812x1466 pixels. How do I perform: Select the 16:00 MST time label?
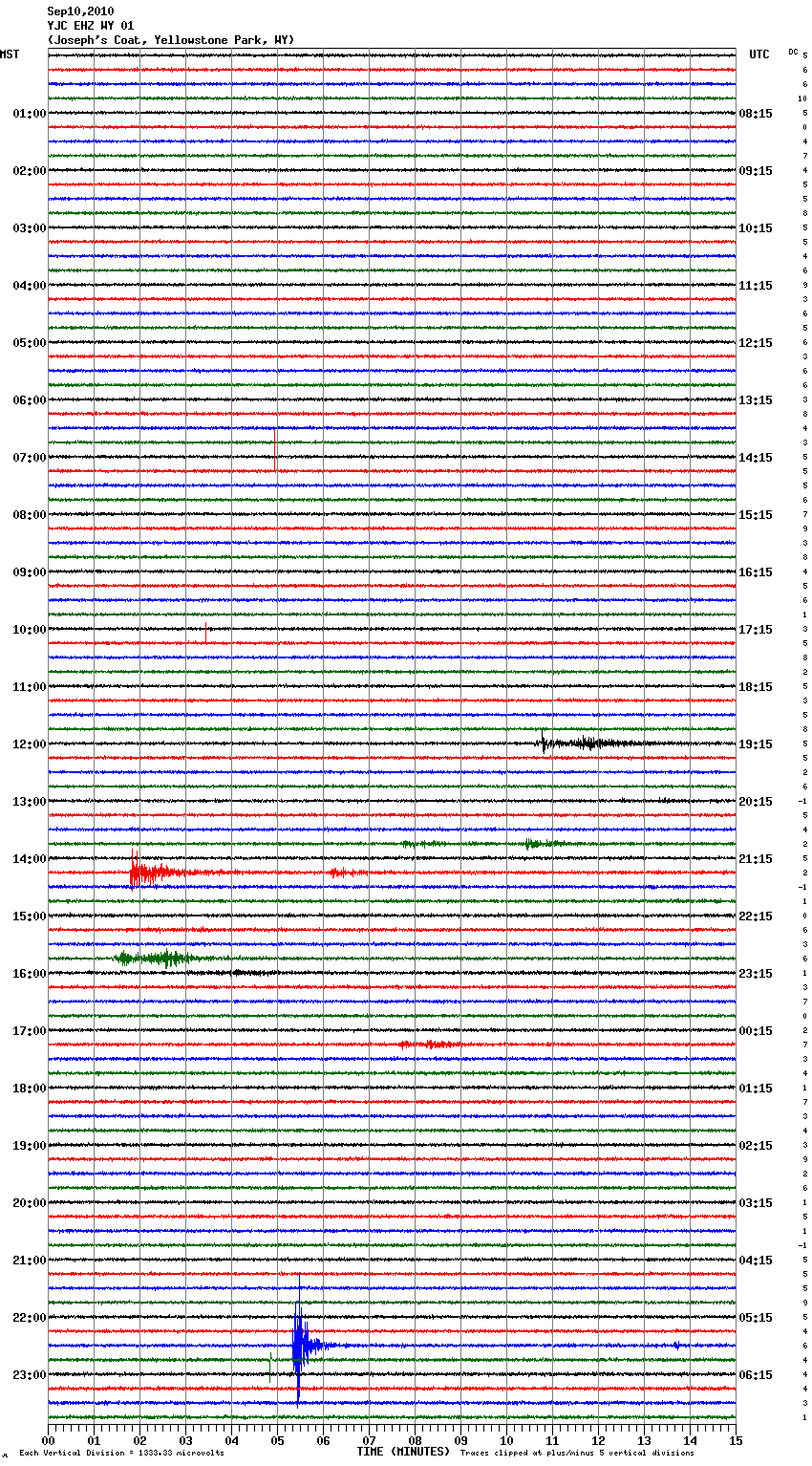30,974
